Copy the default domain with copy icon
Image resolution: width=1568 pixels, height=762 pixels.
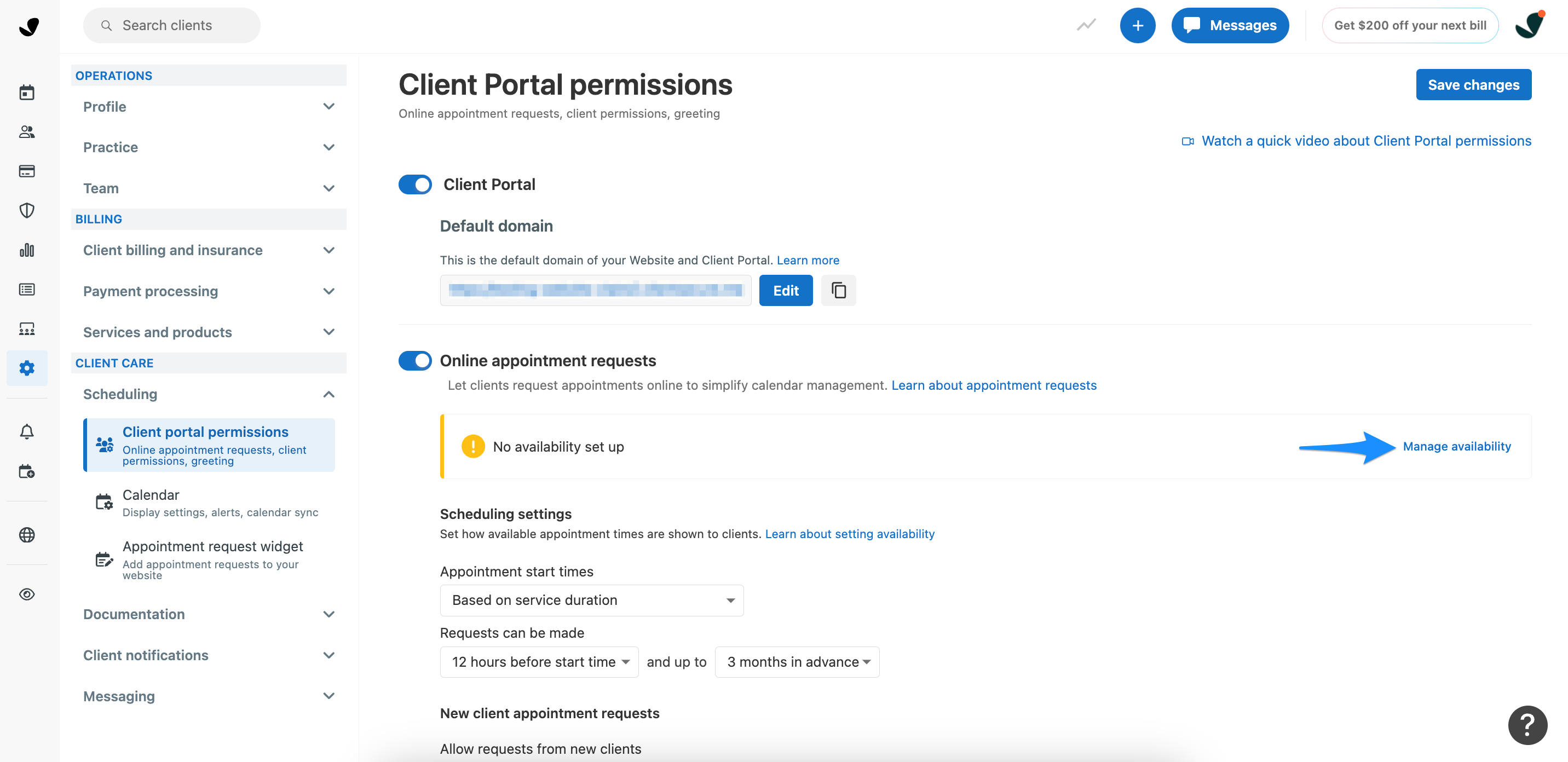click(x=838, y=290)
